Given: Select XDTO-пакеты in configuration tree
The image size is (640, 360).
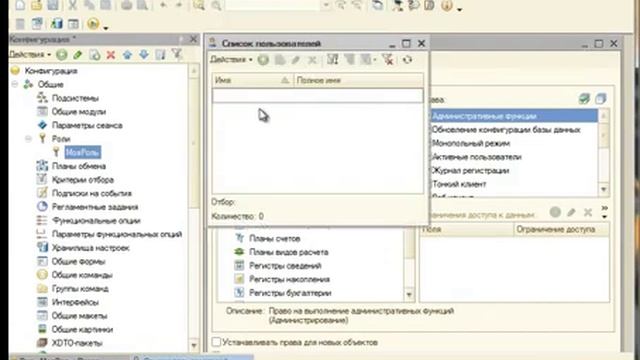Looking at the screenshot, I should tap(77, 343).
